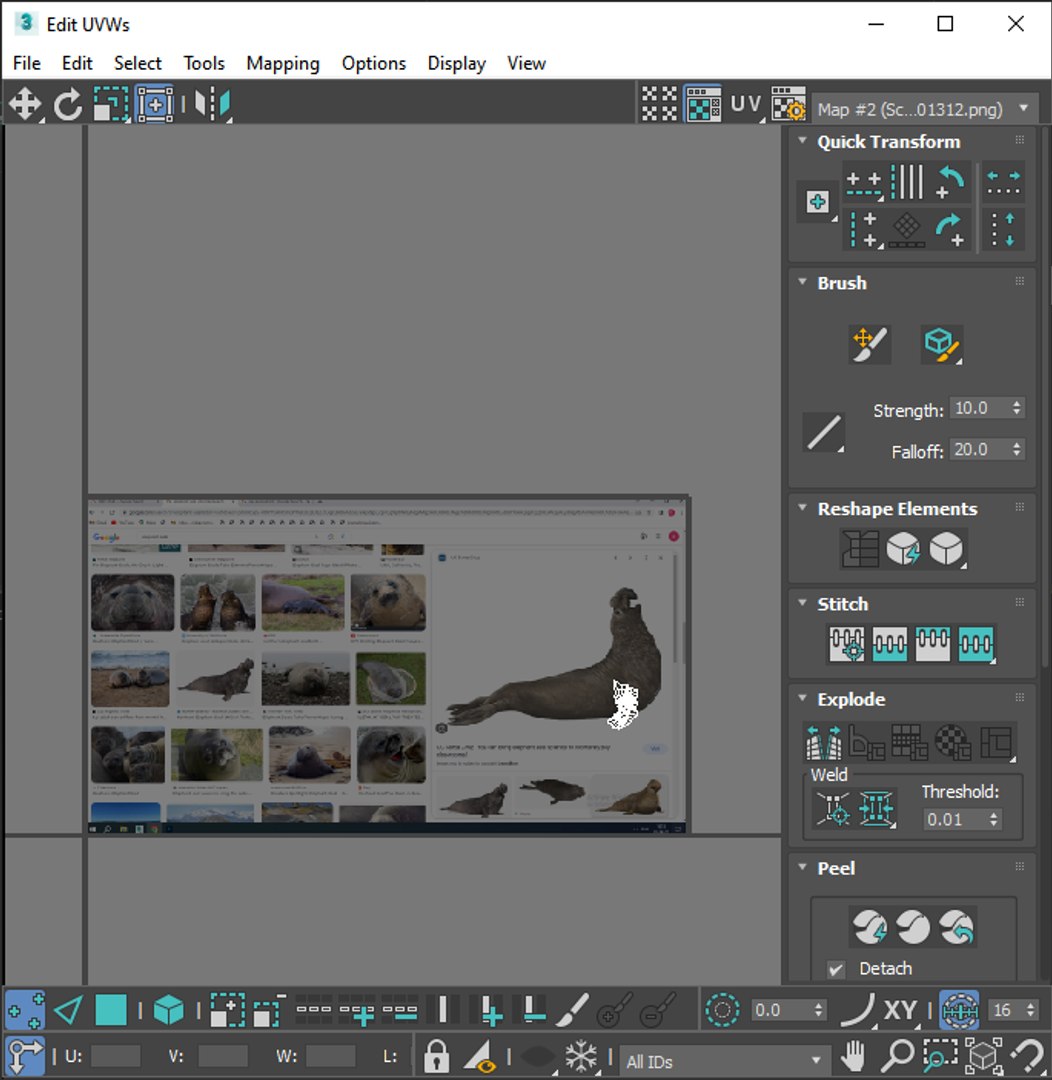Click the Stitch to Average icon
The height and width of the screenshot is (1080, 1052).
pos(889,644)
